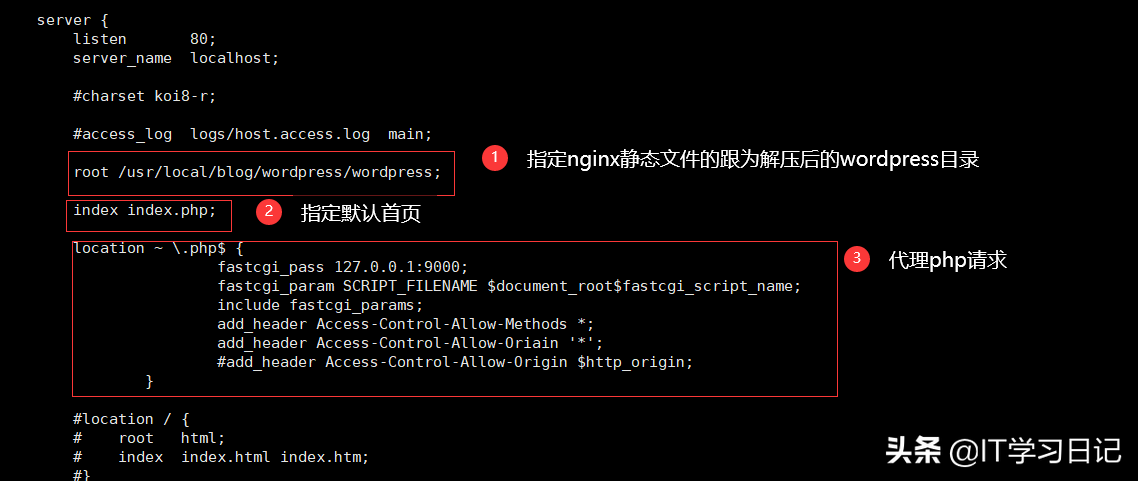Image resolution: width=1138 pixels, height=481 pixels.
Task: Click the include fastcgi_params line
Action: (x=320, y=305)
